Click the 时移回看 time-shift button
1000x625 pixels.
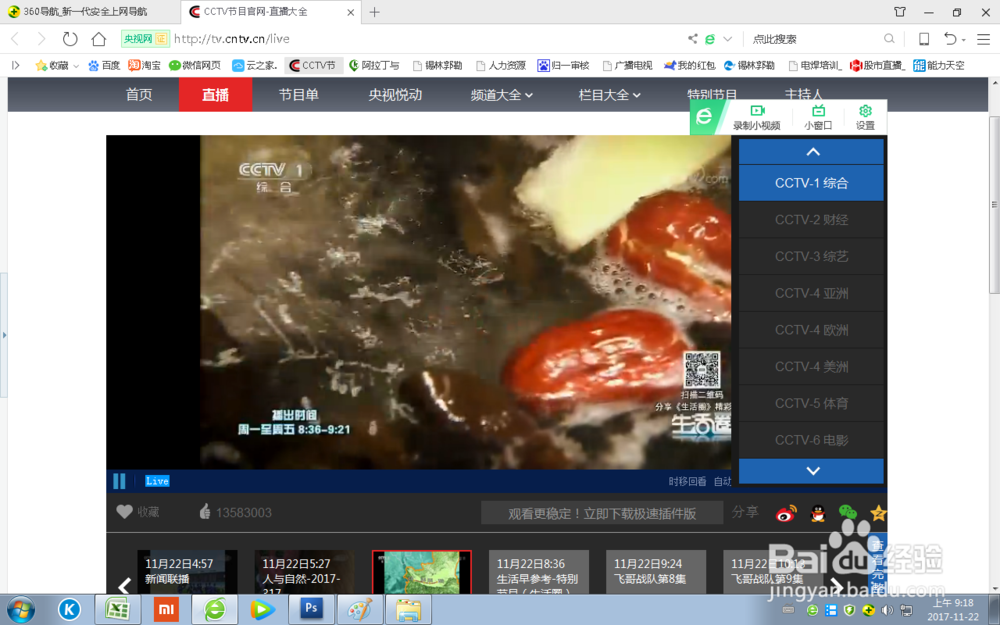(x=687, y=482)
